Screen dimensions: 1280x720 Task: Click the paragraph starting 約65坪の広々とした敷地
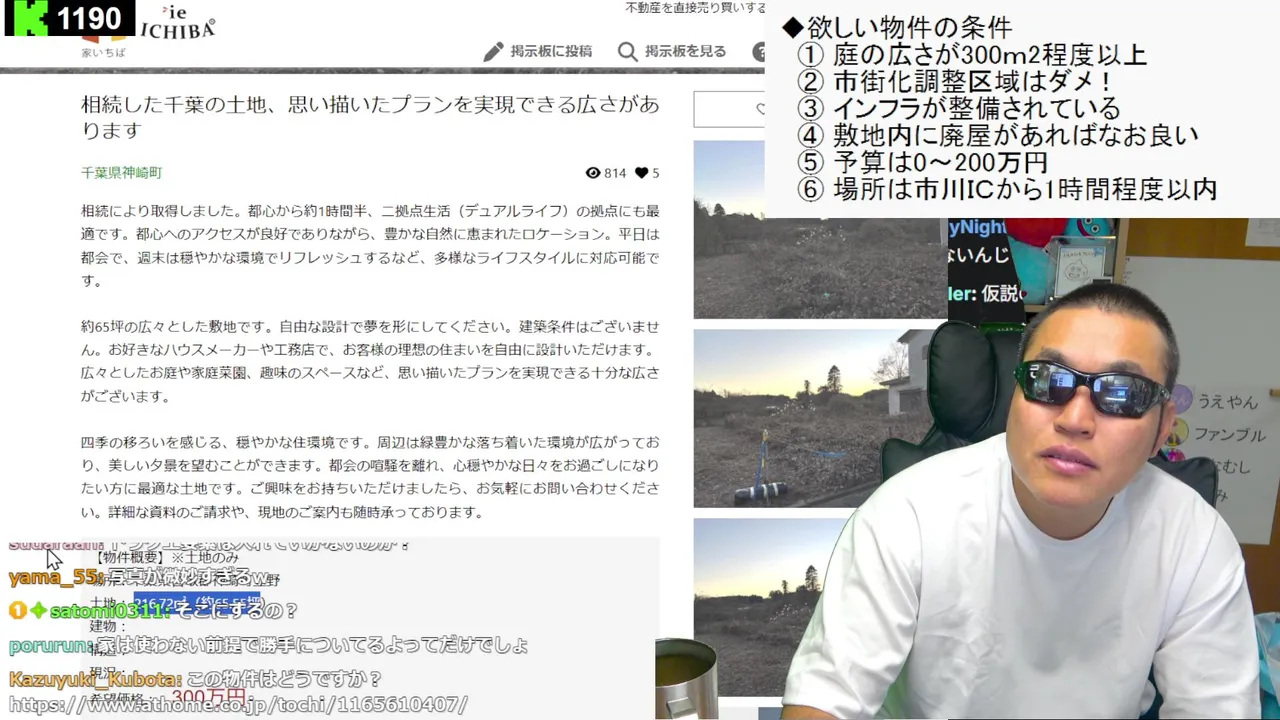370,361
